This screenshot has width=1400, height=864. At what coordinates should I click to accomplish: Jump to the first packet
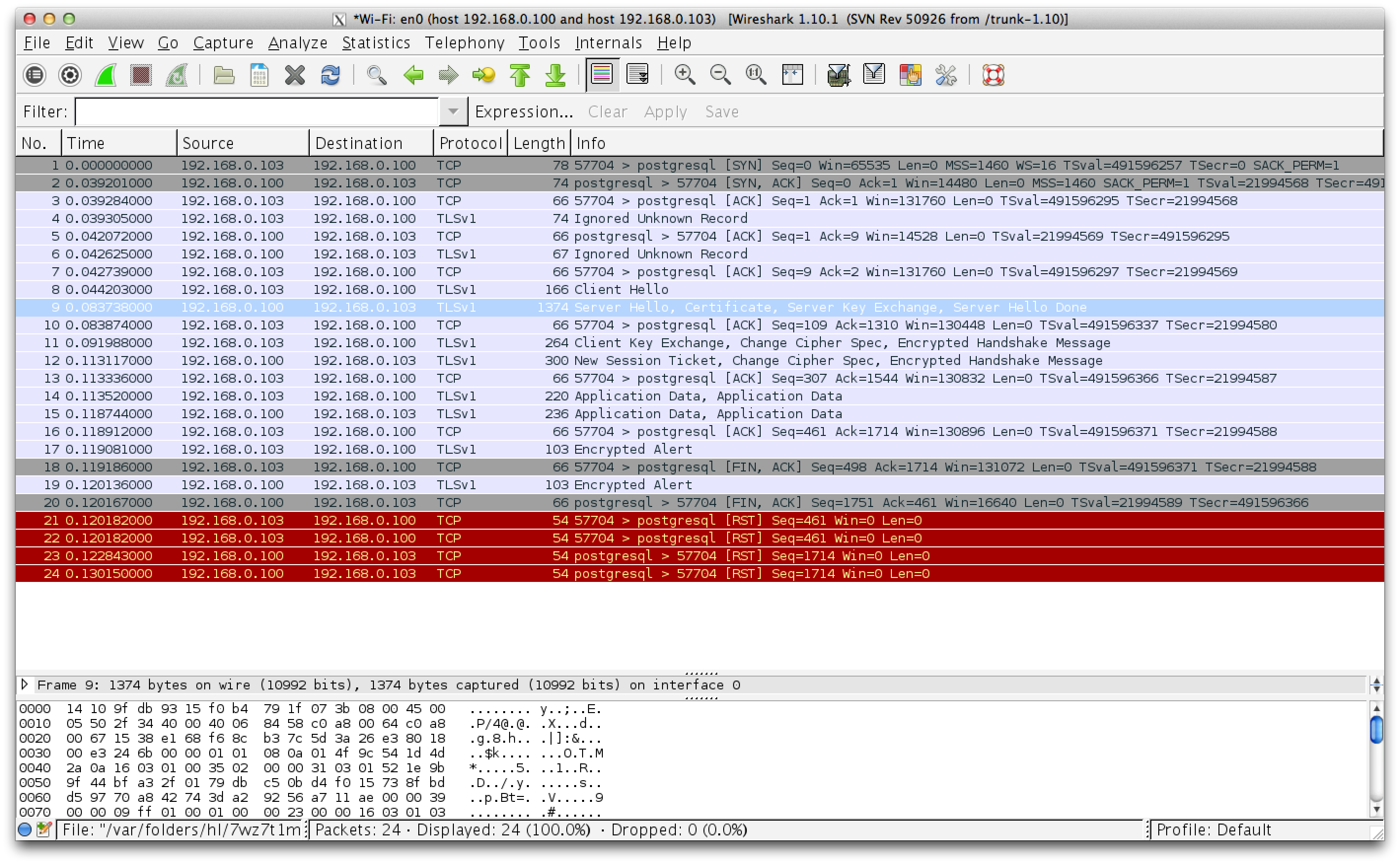519,75
